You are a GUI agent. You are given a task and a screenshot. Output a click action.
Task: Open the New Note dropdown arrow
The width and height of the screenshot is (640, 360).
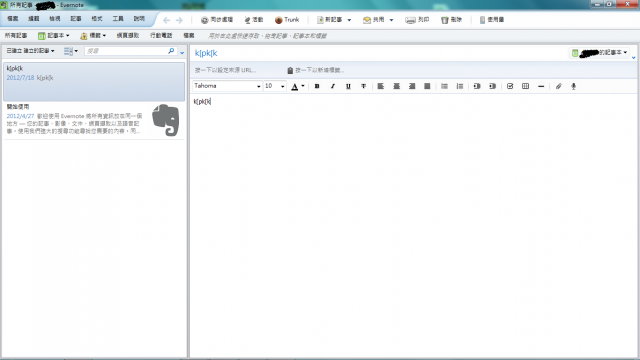click(x=349, y=20)
